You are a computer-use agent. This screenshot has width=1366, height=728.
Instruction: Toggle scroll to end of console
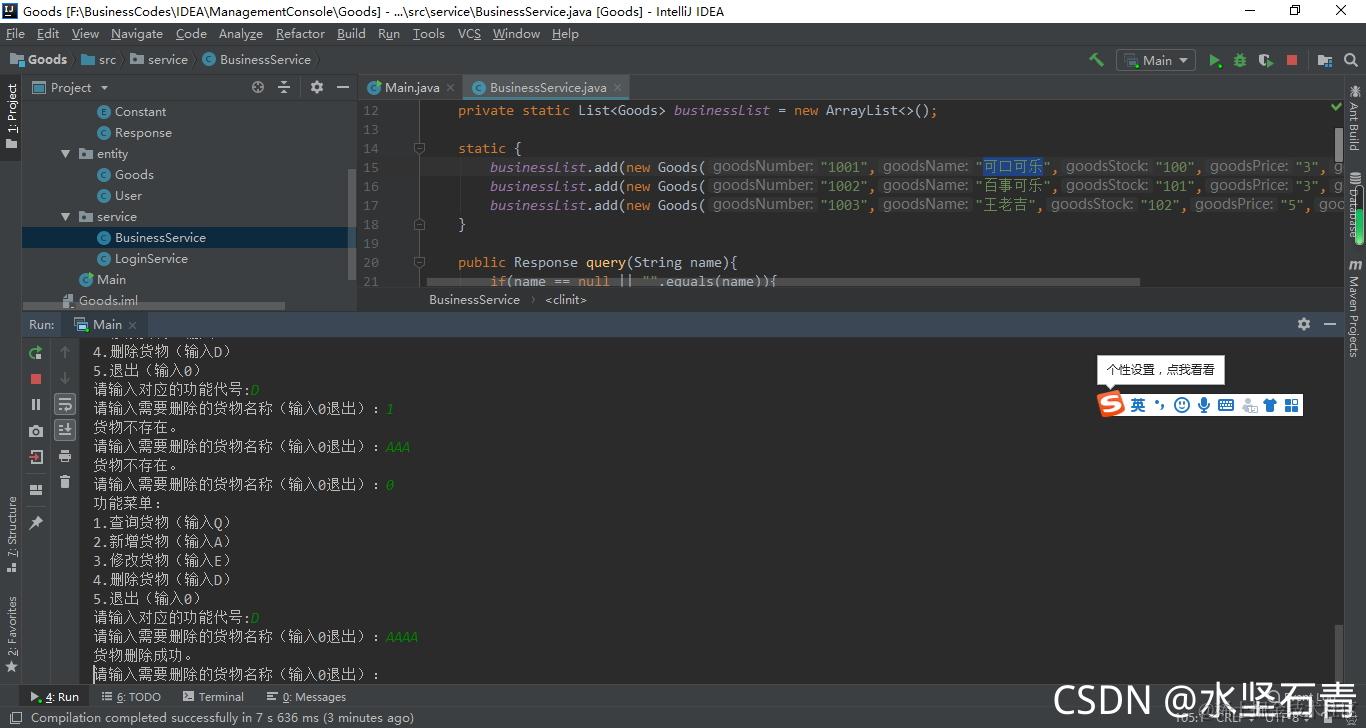point(65,430)
